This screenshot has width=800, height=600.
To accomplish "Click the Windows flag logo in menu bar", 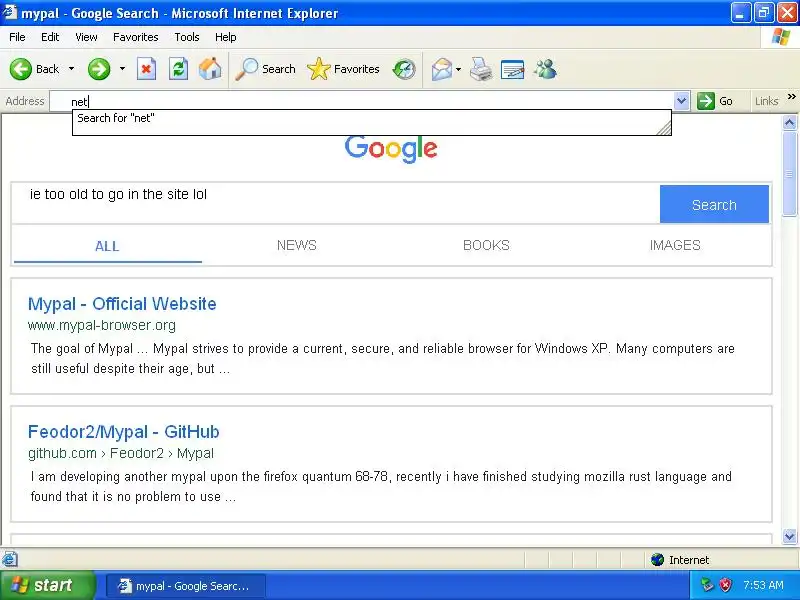I will click(x=781, y=37).
